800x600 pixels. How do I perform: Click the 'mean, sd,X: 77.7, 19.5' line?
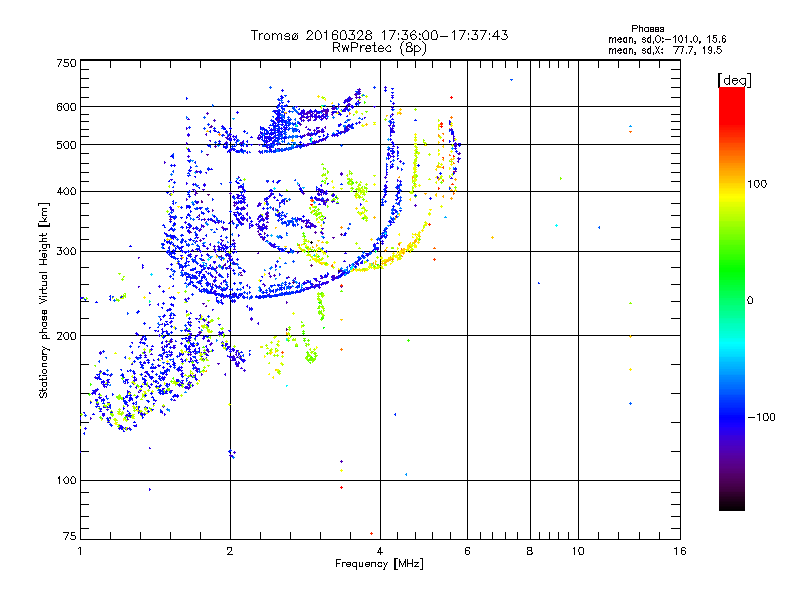coord(665,50)
